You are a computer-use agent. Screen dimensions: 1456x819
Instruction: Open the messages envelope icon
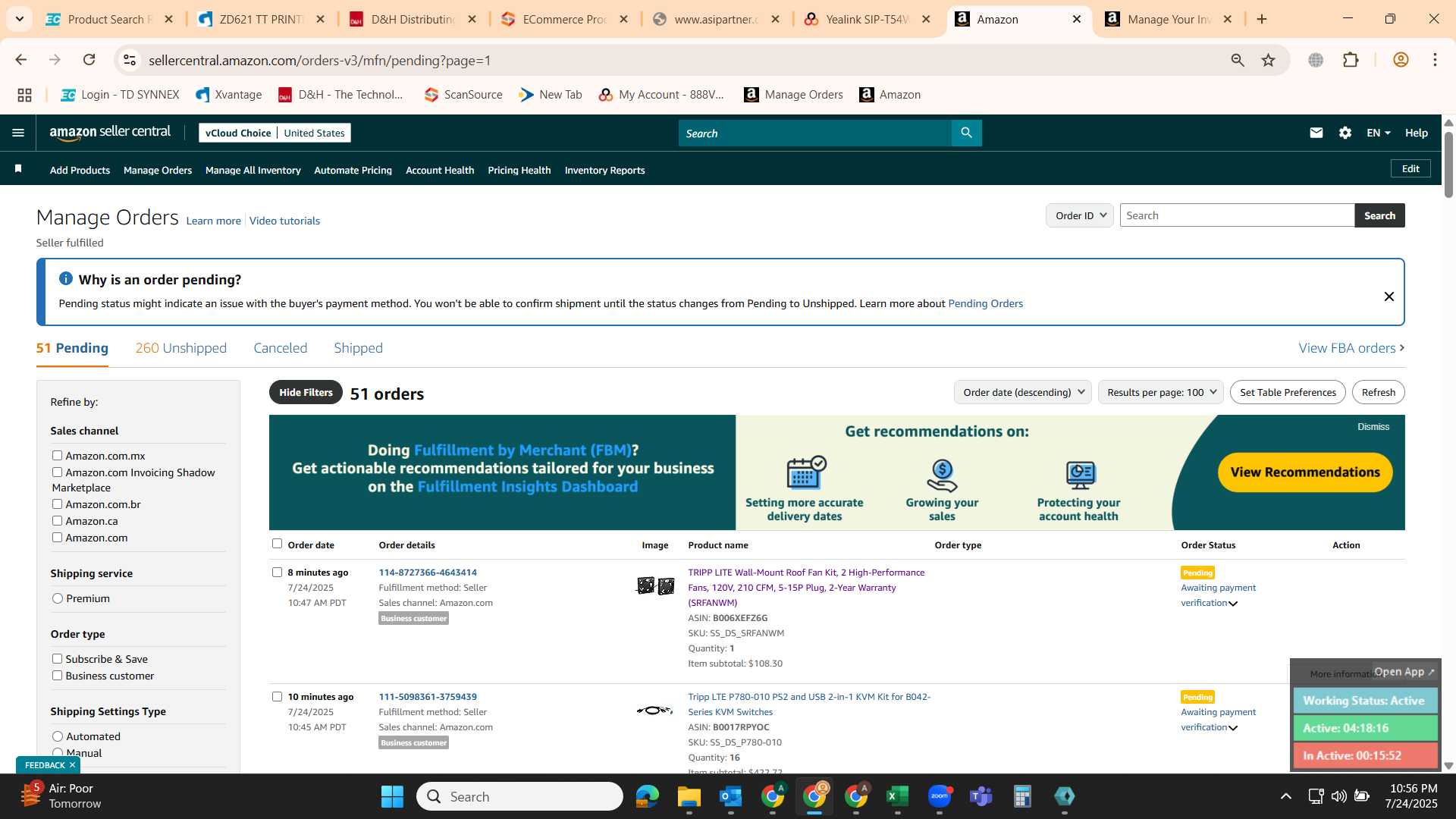pyautogui.click(x=1316, y=133)
